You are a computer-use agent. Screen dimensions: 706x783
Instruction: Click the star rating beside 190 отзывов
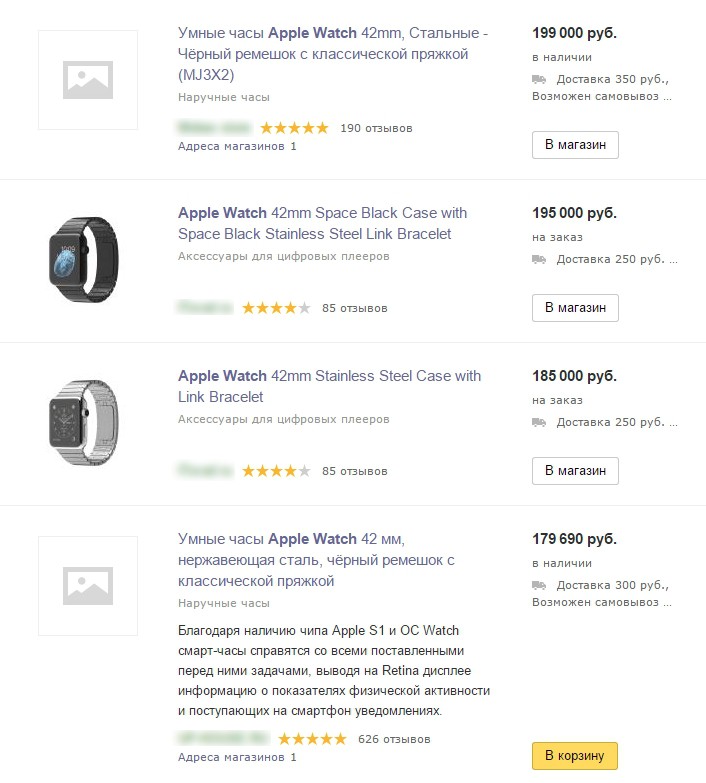(294, 128)
